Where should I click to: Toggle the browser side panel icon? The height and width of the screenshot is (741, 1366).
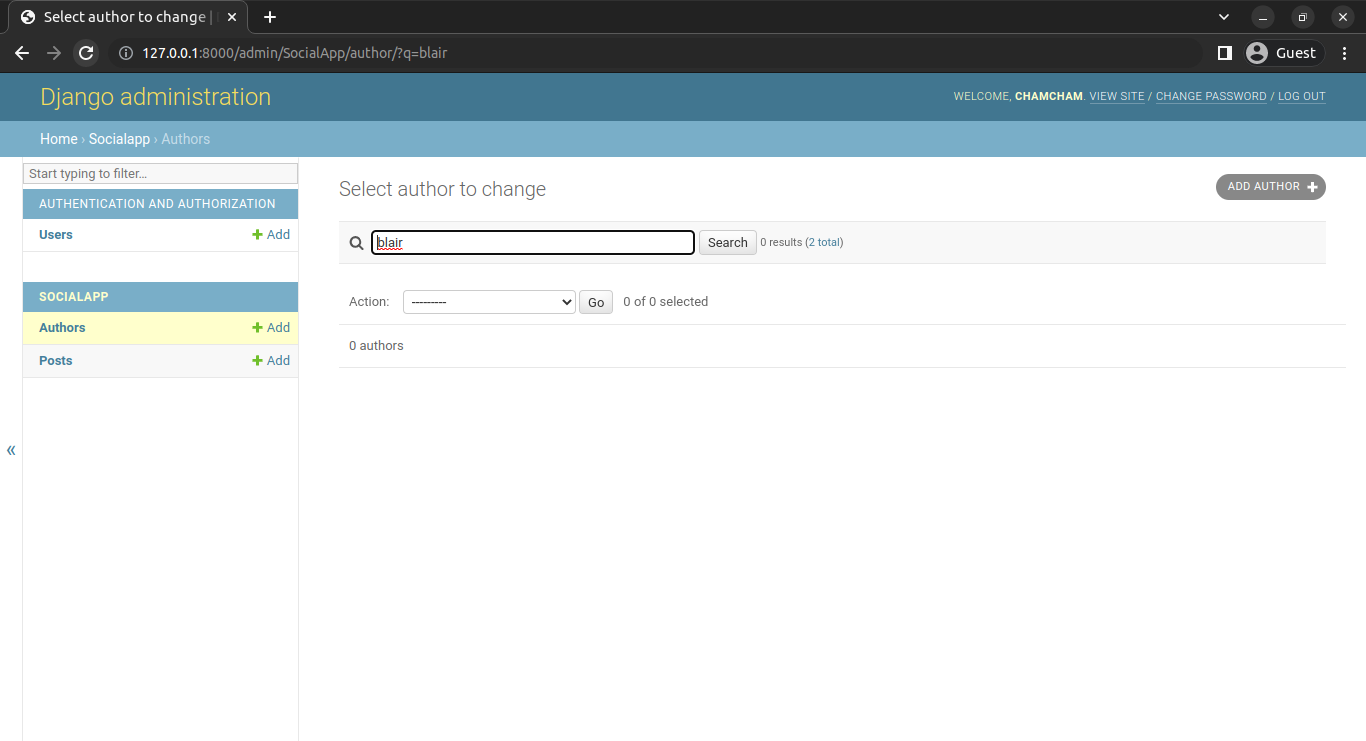pos(1224,53)
